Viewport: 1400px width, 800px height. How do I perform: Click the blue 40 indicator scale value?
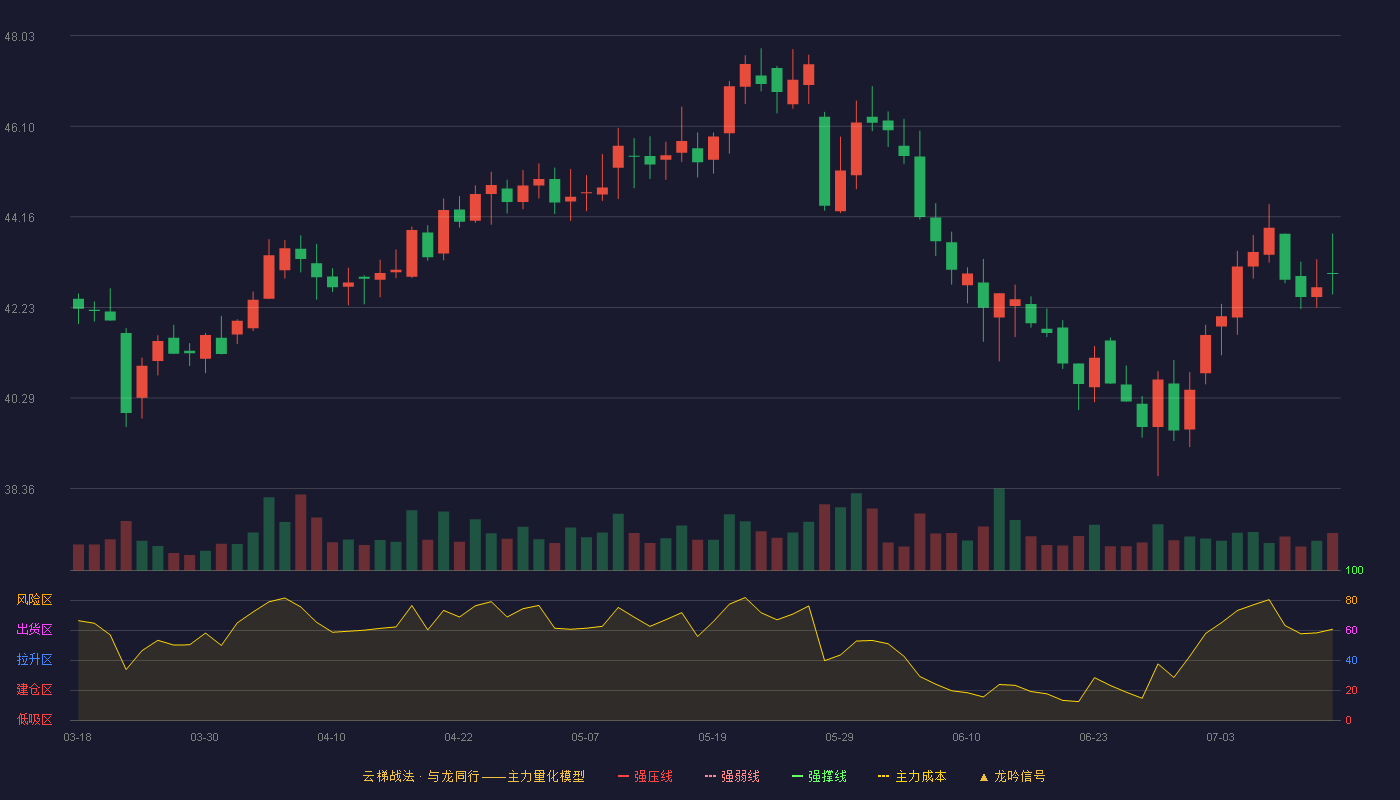[1351, 661]
